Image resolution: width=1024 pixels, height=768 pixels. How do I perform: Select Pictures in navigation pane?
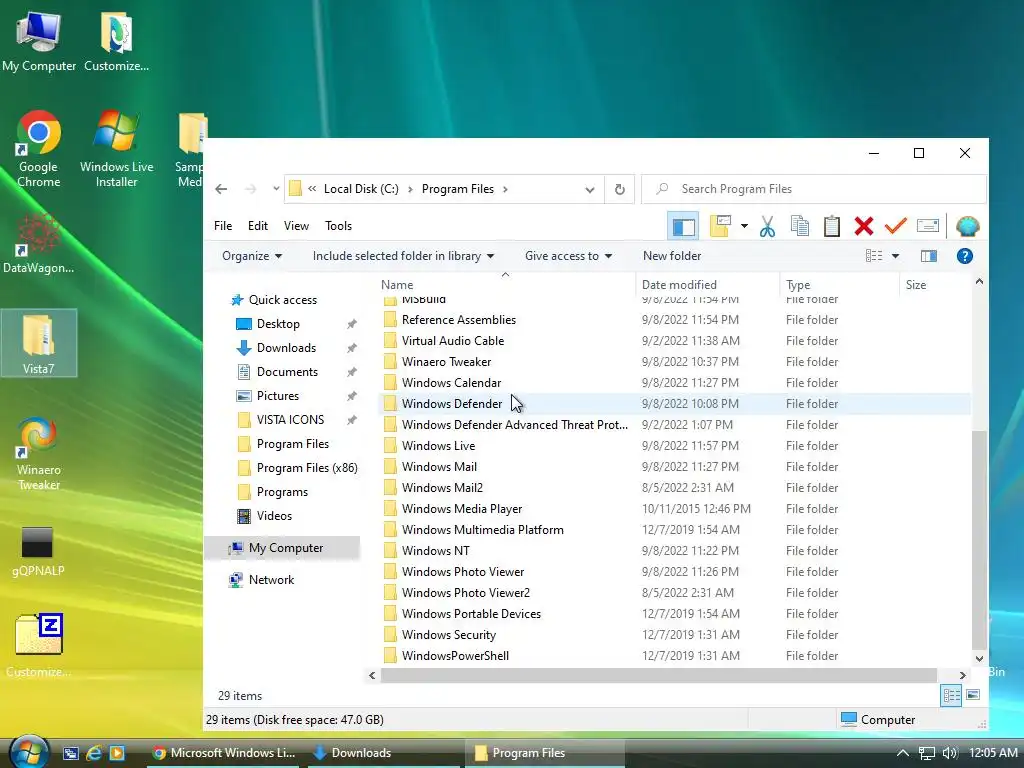278,396
